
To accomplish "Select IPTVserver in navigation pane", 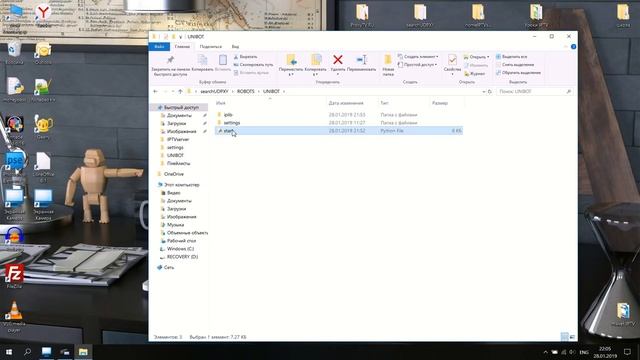I will click(178, 139).
